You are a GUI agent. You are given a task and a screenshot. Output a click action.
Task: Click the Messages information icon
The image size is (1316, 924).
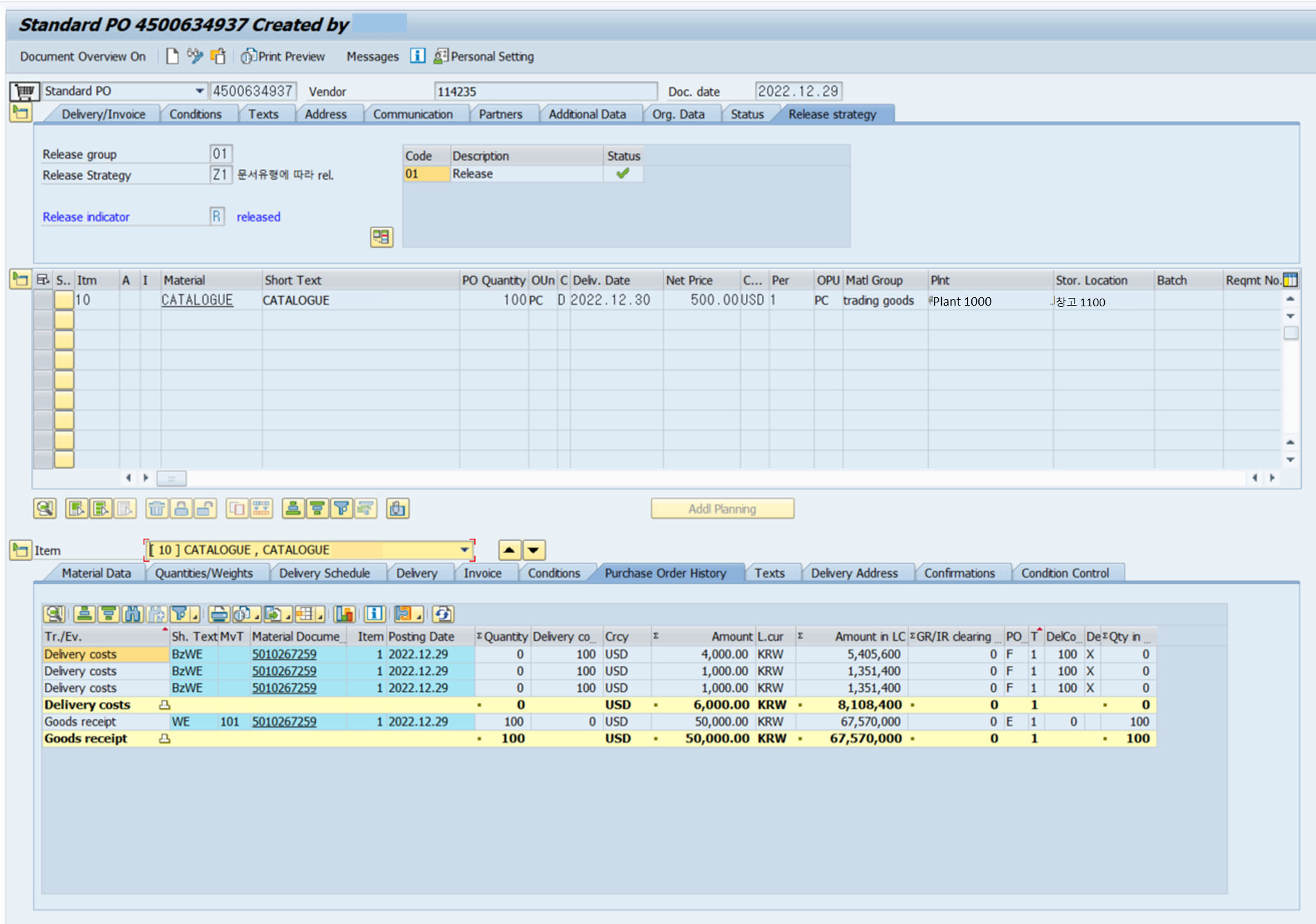coord(417,56)
